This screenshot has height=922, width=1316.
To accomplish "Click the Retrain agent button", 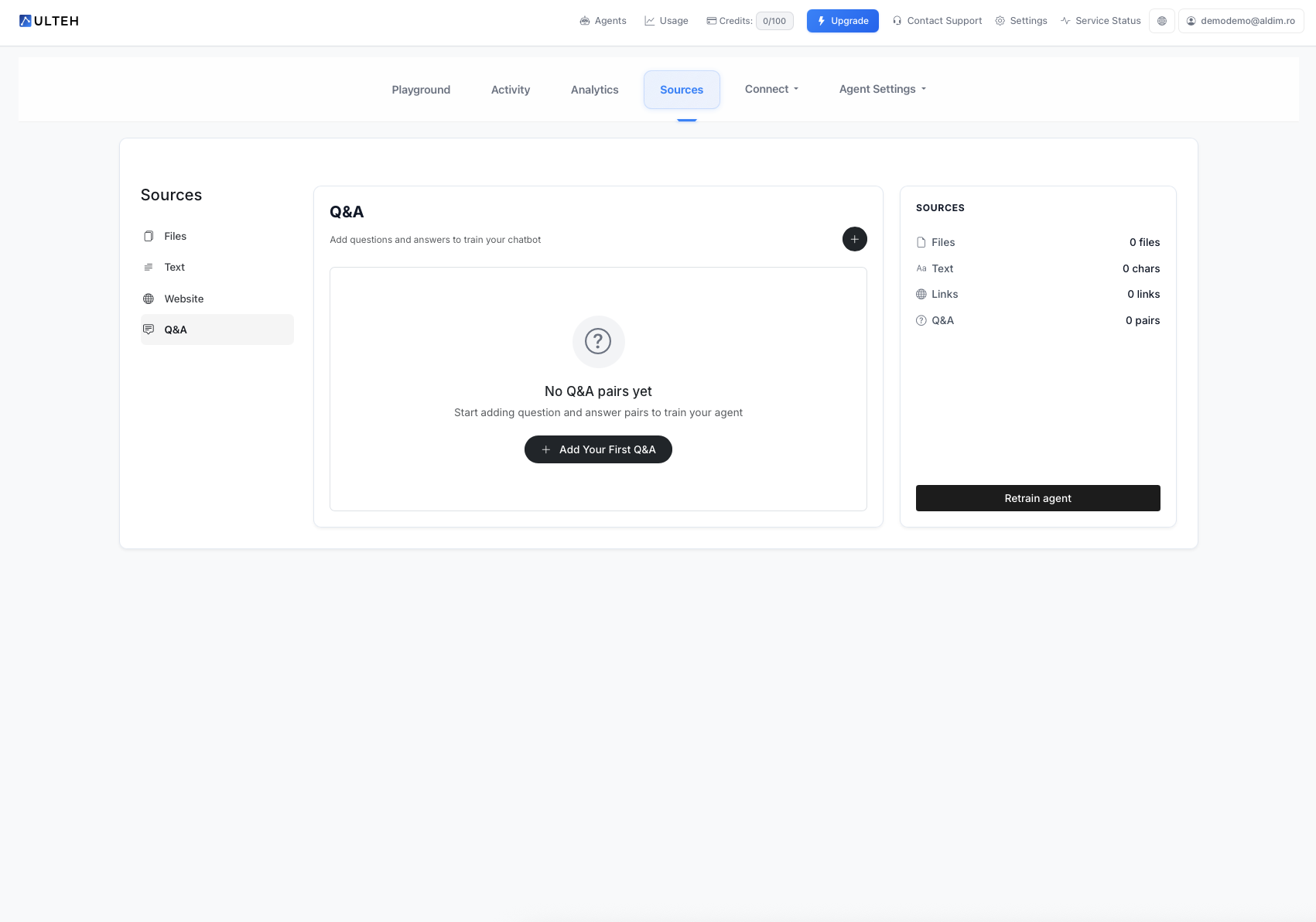I will (1037, 498).
